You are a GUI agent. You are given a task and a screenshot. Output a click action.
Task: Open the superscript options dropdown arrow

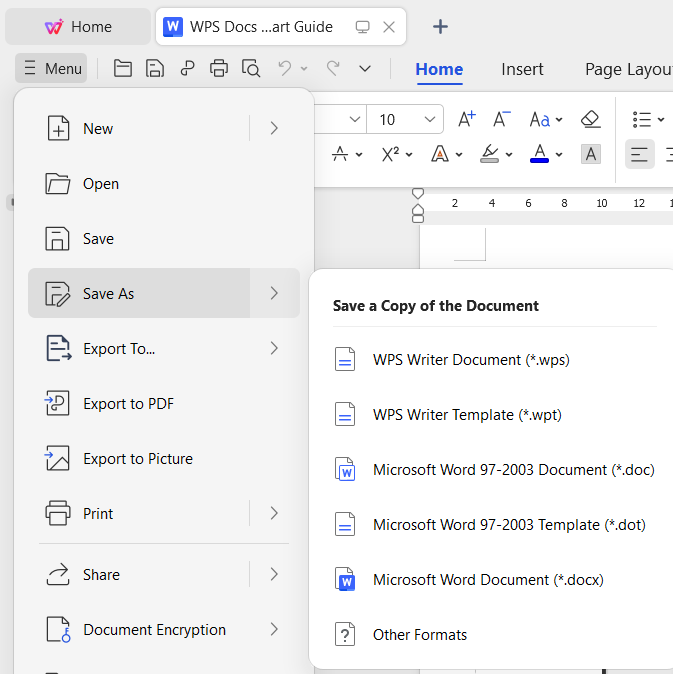pos(409,155)
